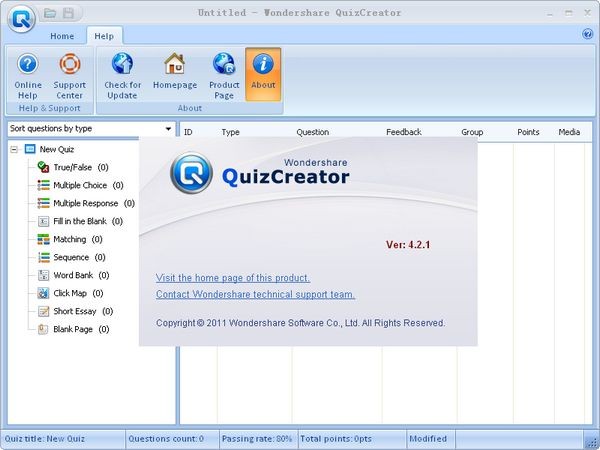Select the Word Bank question type
The height and width of the screenshot is (450, 600).
(x=73, y=275)
